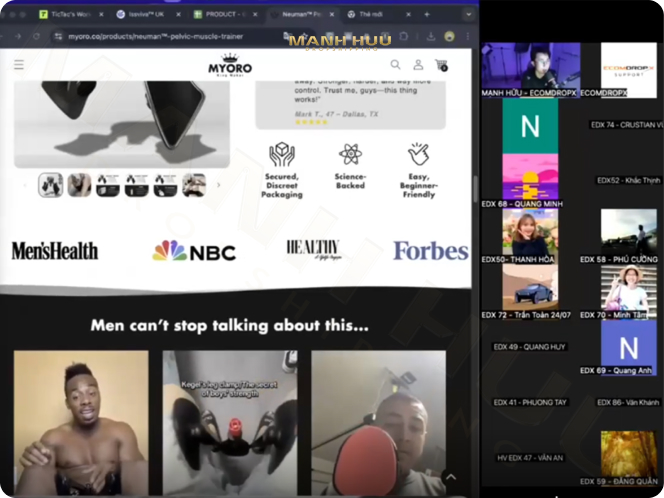Click the MYORO crown logo

pos(230,66)
